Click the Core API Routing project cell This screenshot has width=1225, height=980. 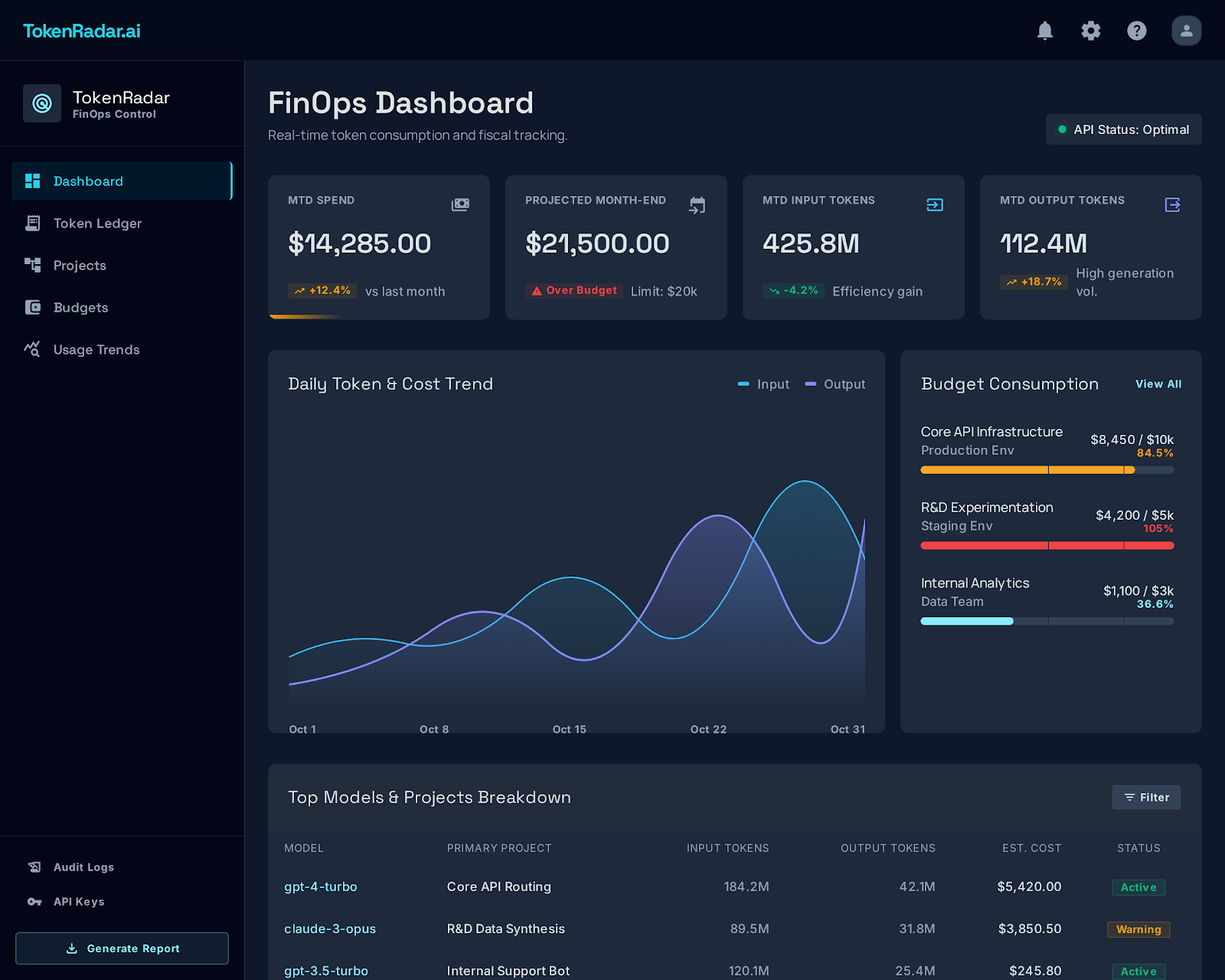[499, 887]
